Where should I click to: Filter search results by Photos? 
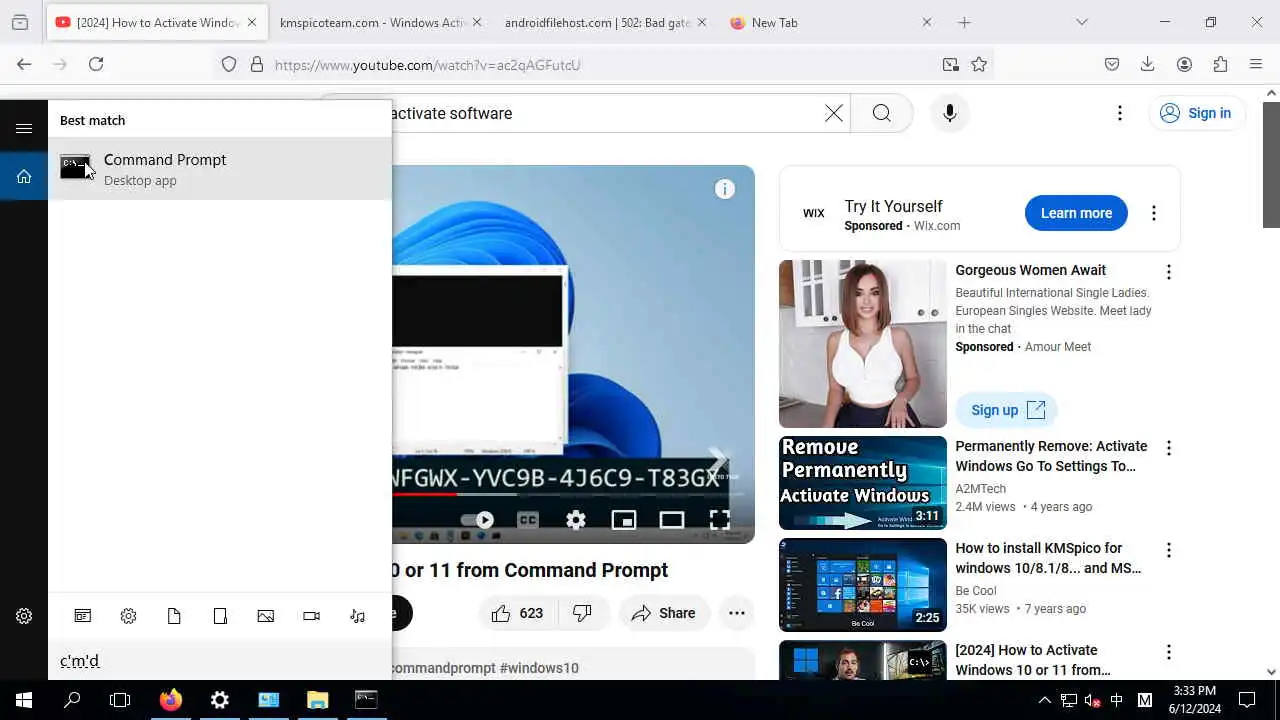pos(266,616)
